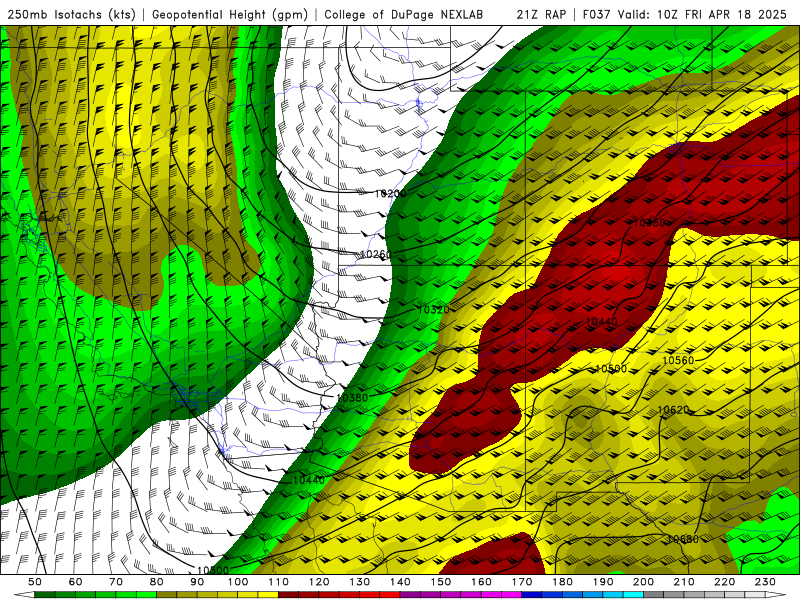Image resolution: width=800 pixels, height=600 pixels.
Task: Click the bright magenta legend swatch just before 170
Action: click(512, 595)
